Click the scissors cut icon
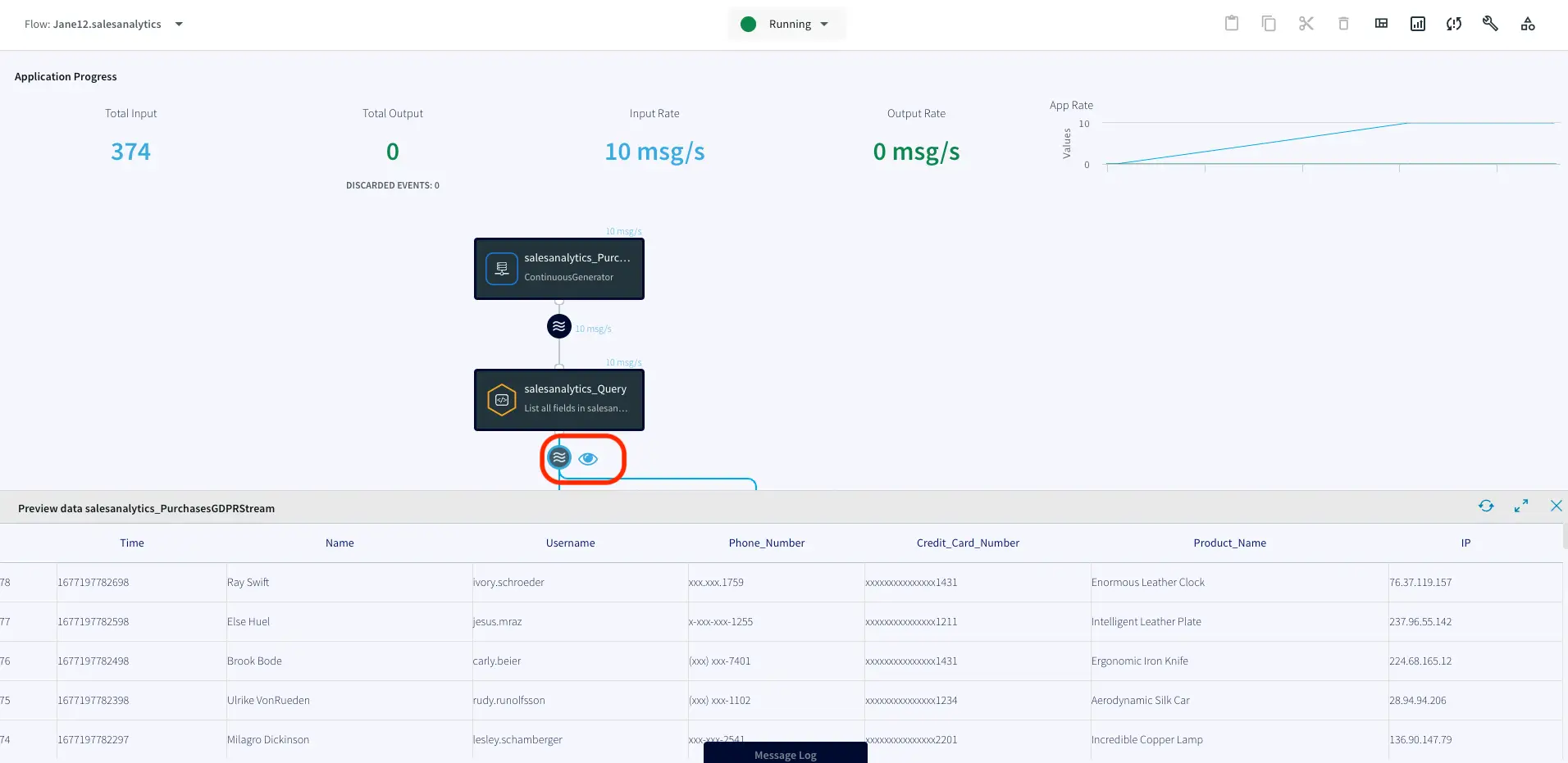 (x=1306, y=24)
